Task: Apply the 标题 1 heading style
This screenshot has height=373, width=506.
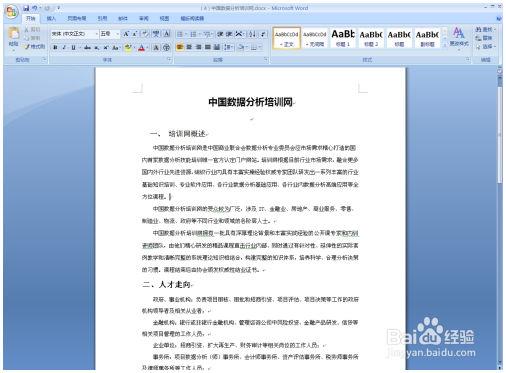Action: [343, 38]
